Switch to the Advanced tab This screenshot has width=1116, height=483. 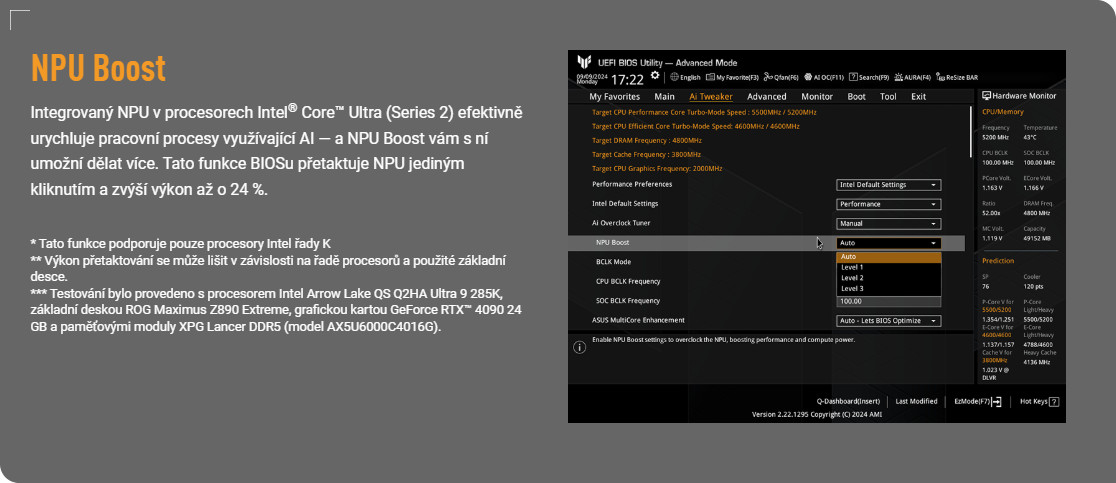(767, 97)
